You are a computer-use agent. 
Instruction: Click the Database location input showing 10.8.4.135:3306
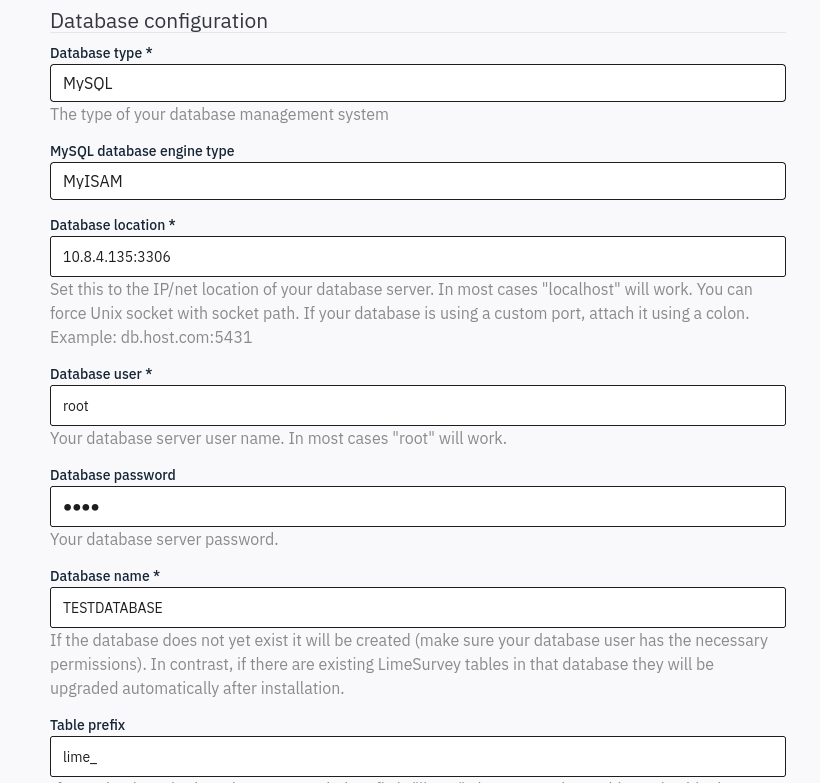(x=418, y=256)
